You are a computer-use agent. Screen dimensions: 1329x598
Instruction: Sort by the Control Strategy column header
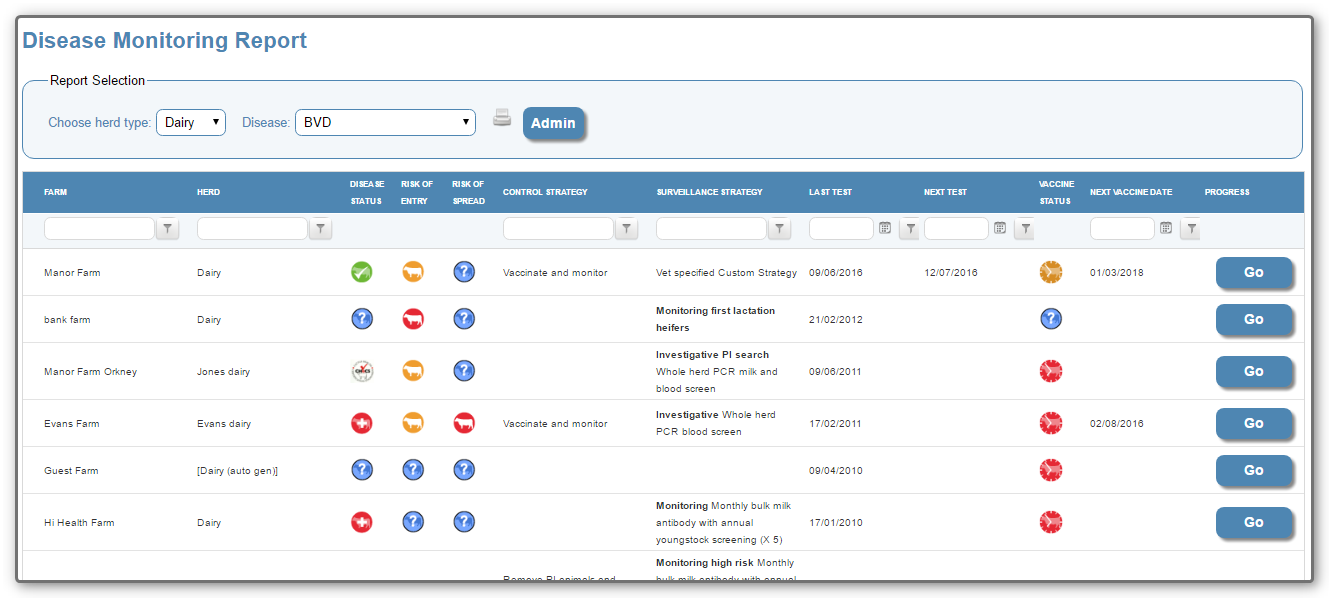545,192
